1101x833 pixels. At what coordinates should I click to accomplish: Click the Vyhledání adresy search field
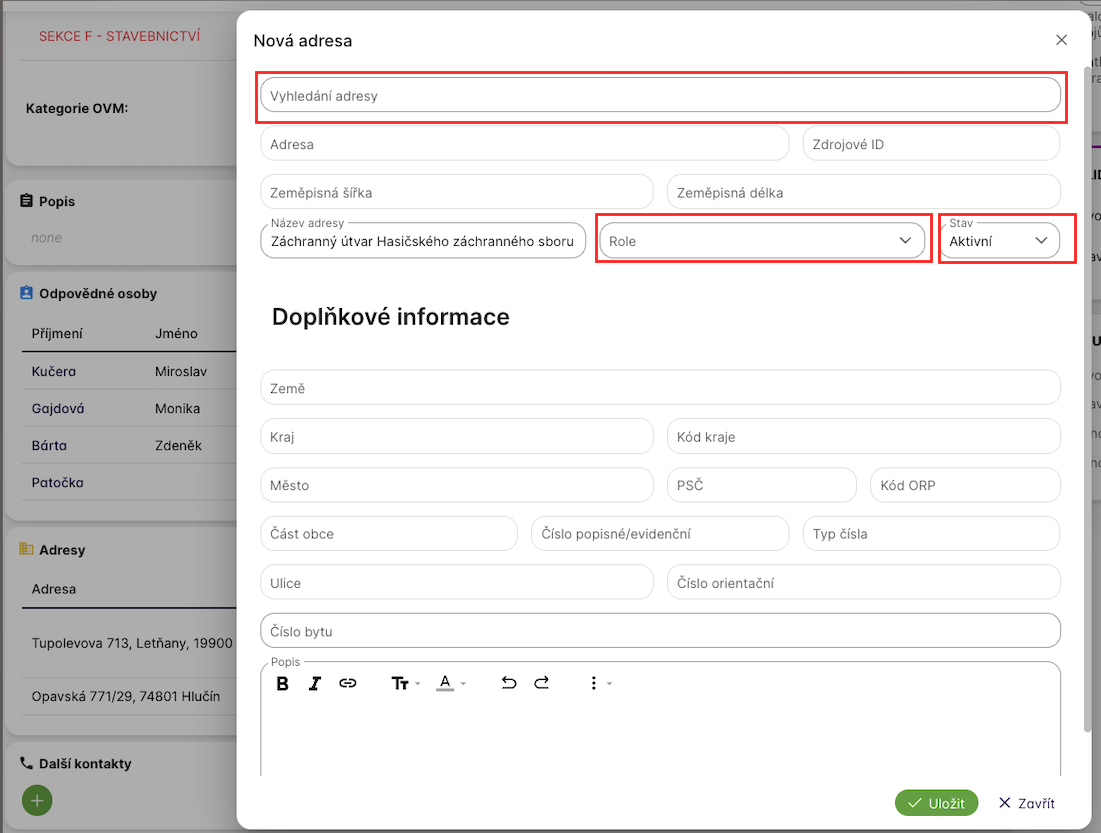point(660,96)
